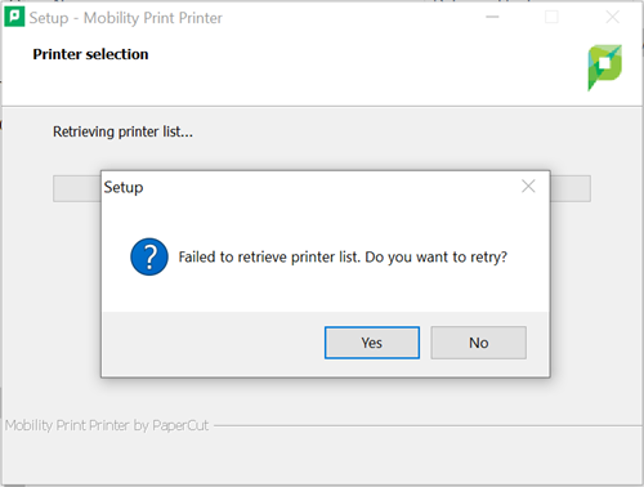Click the maximize button of the setup window
The height and width of the screenshot is (488, 644).
click(x=552, y=17)
